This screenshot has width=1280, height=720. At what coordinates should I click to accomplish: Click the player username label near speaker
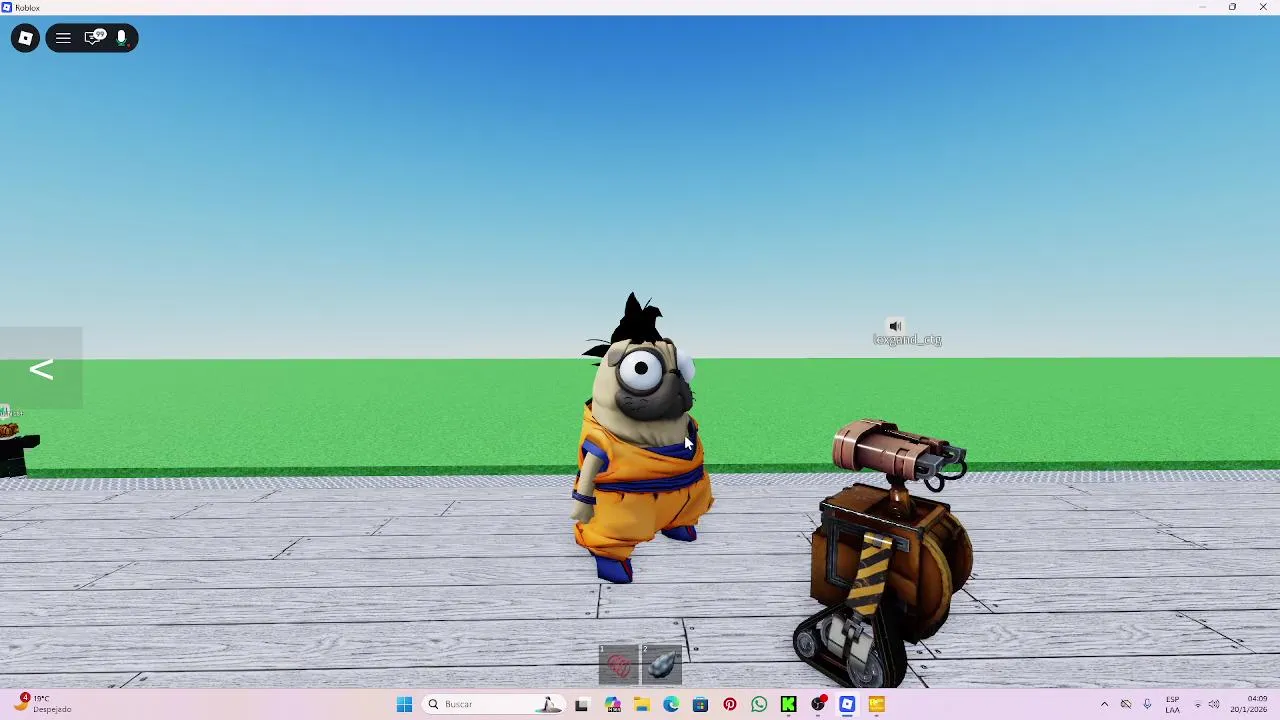point(907,340)
